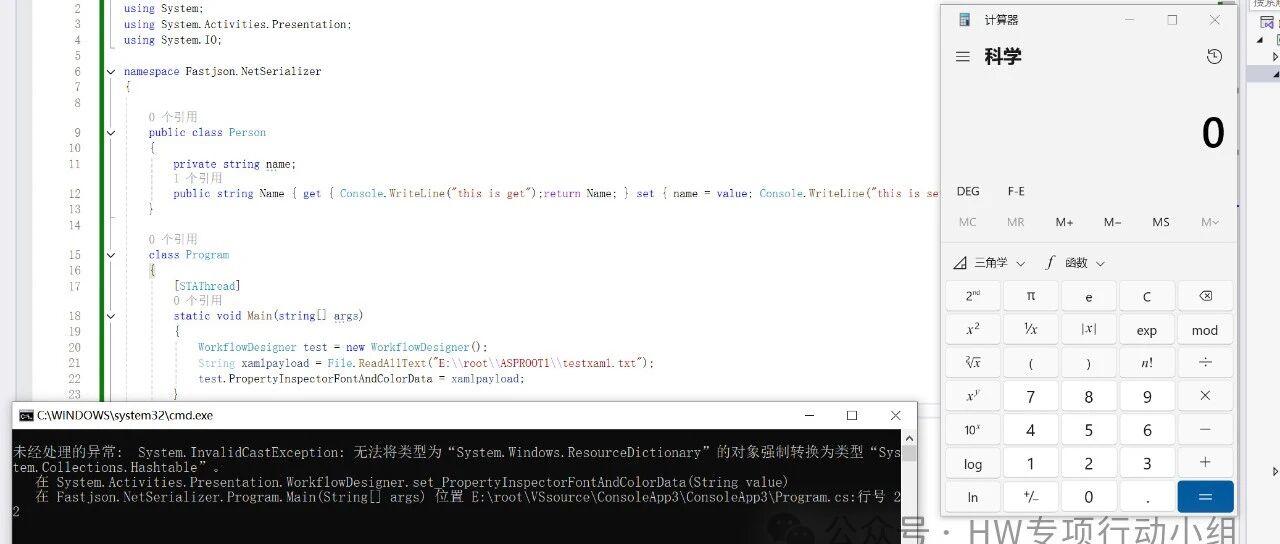This screenshot has width=1280, height=544.
Task: Click digit 4 on calculator
Action: pos(1031,430)
